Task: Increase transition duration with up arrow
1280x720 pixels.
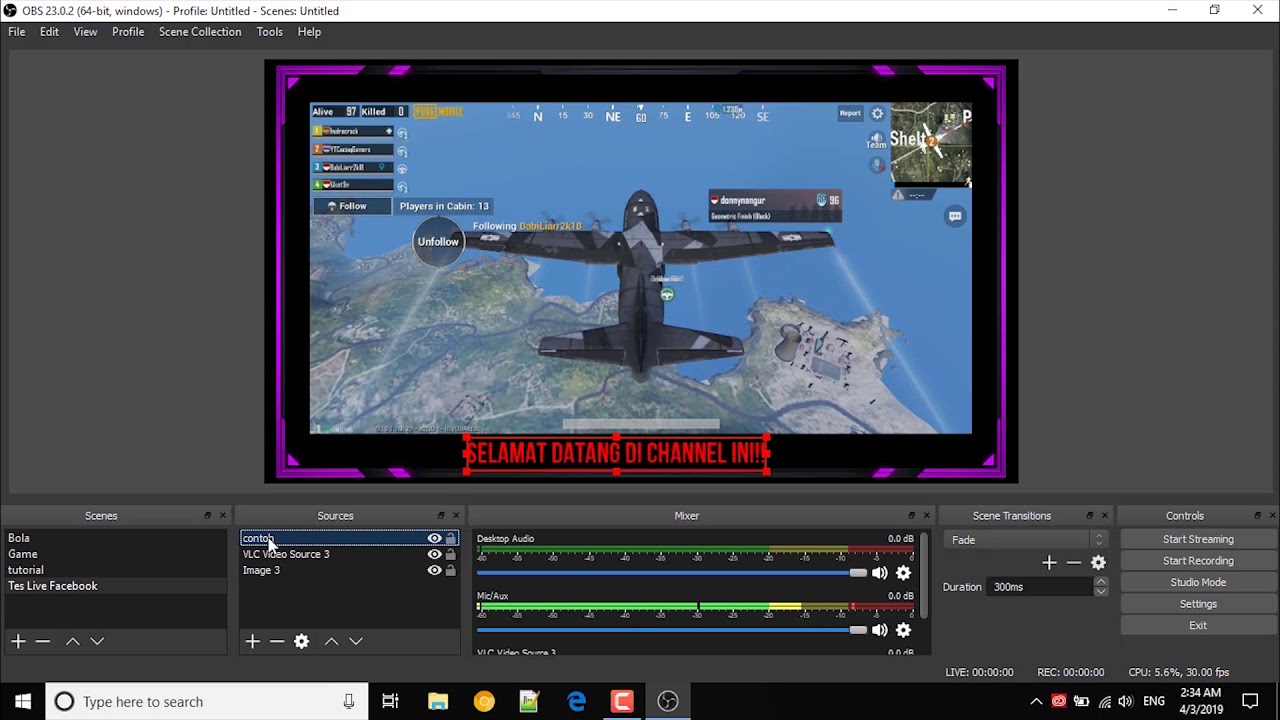Action: coord(1100,582)
